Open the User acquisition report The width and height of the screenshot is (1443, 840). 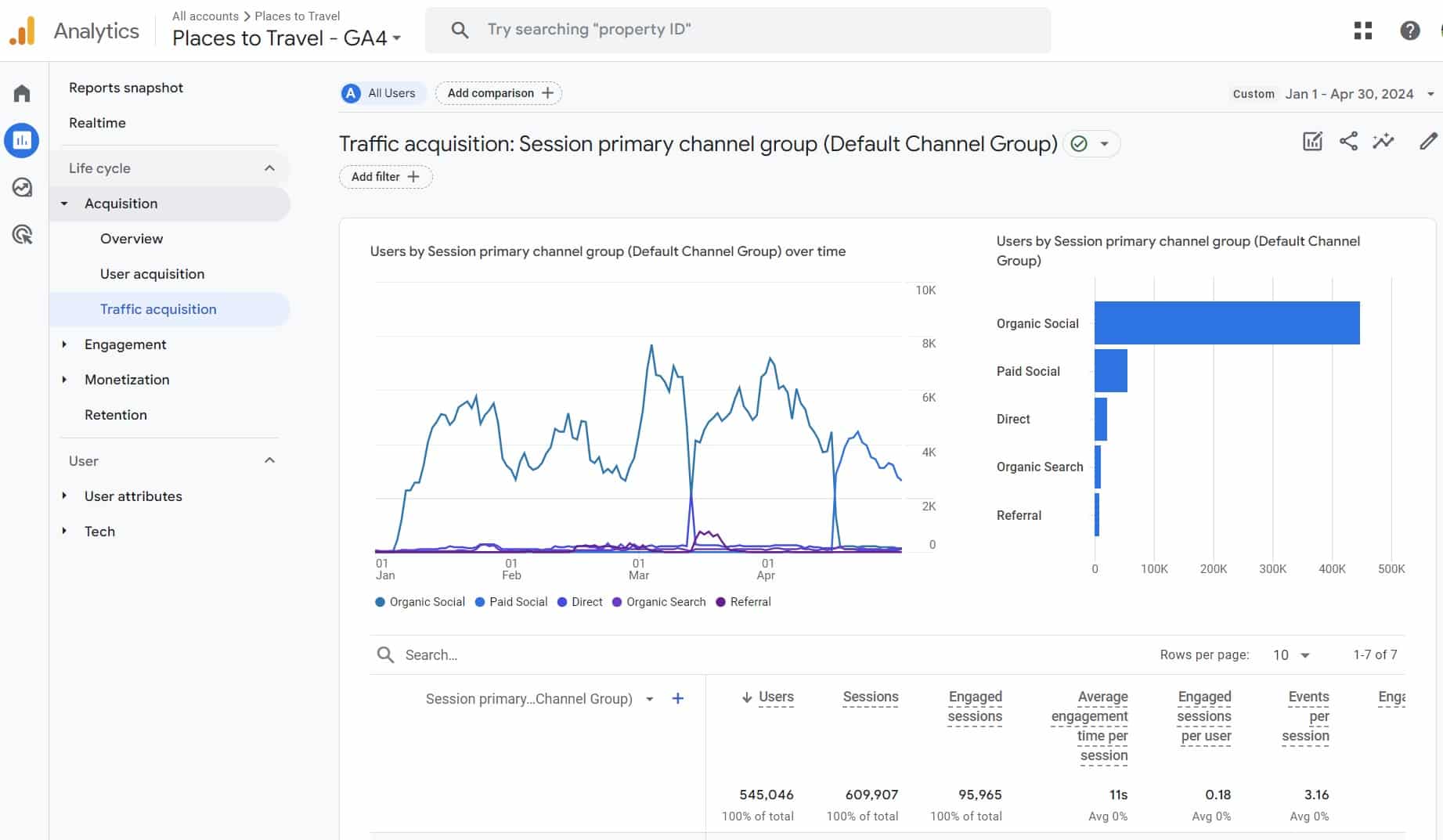pos(152,274)
